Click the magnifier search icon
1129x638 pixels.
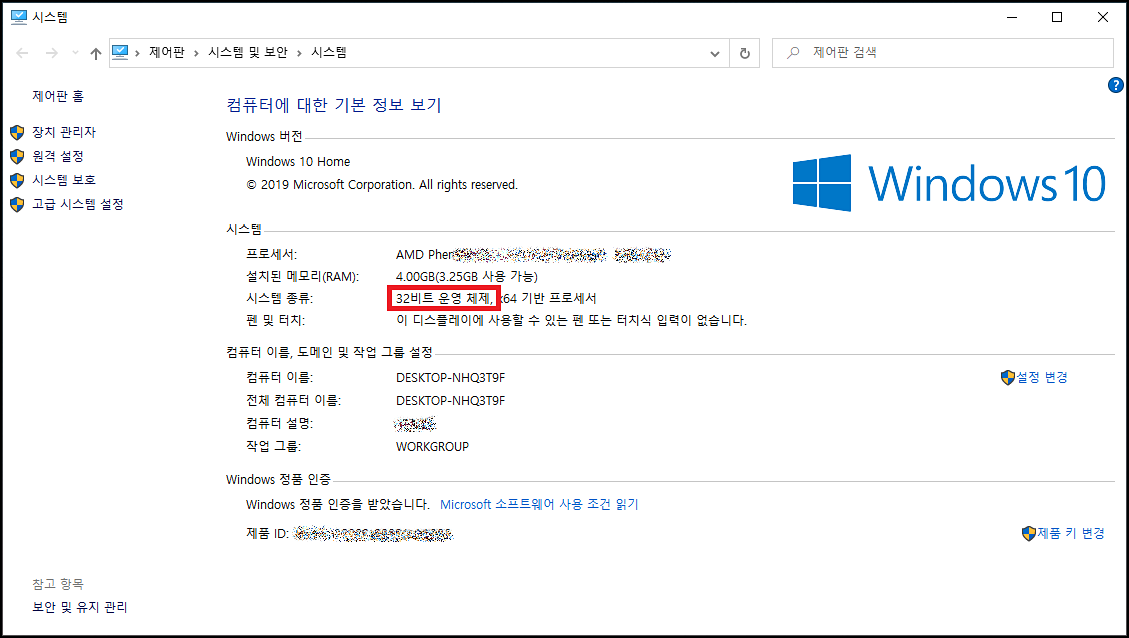click(x=793, y=53)
